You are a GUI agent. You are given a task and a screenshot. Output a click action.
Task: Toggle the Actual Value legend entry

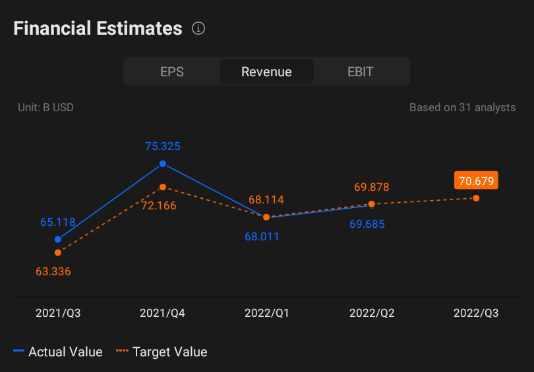tap(58, 352)
